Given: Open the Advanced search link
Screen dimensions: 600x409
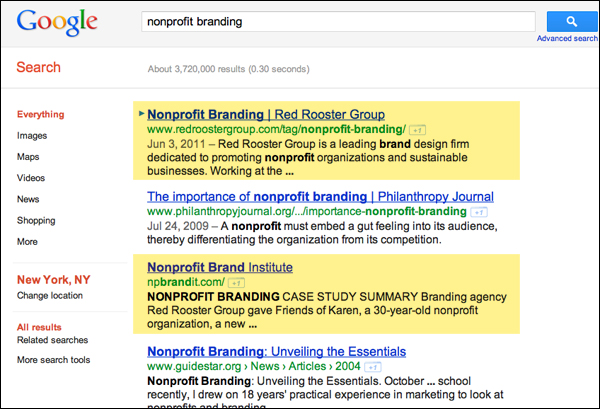Looking at the screenshot, I should tap(567, 38).
